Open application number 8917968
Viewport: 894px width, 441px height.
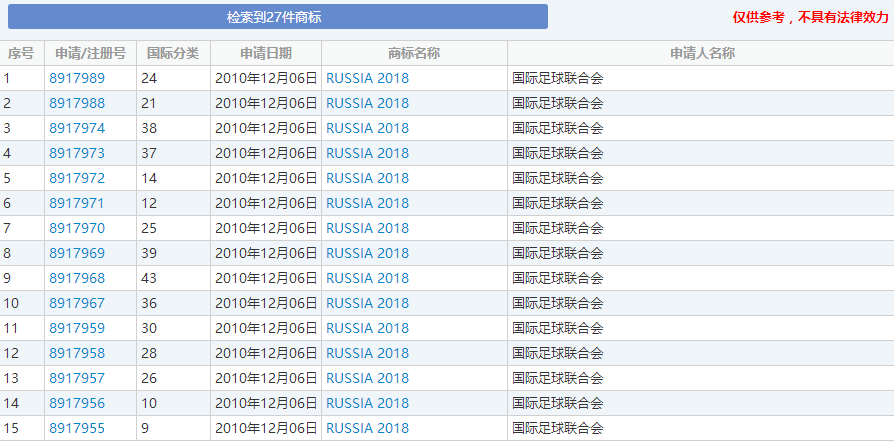click(x=77, y=278)
